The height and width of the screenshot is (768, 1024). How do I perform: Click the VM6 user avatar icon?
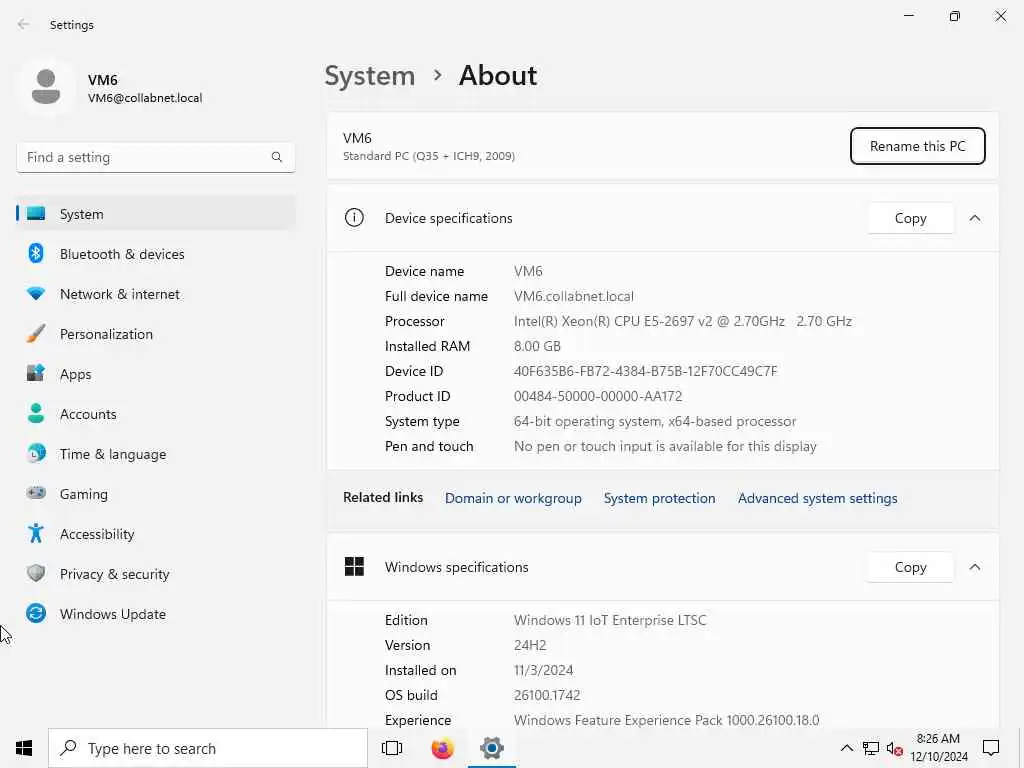coord(46,87)
